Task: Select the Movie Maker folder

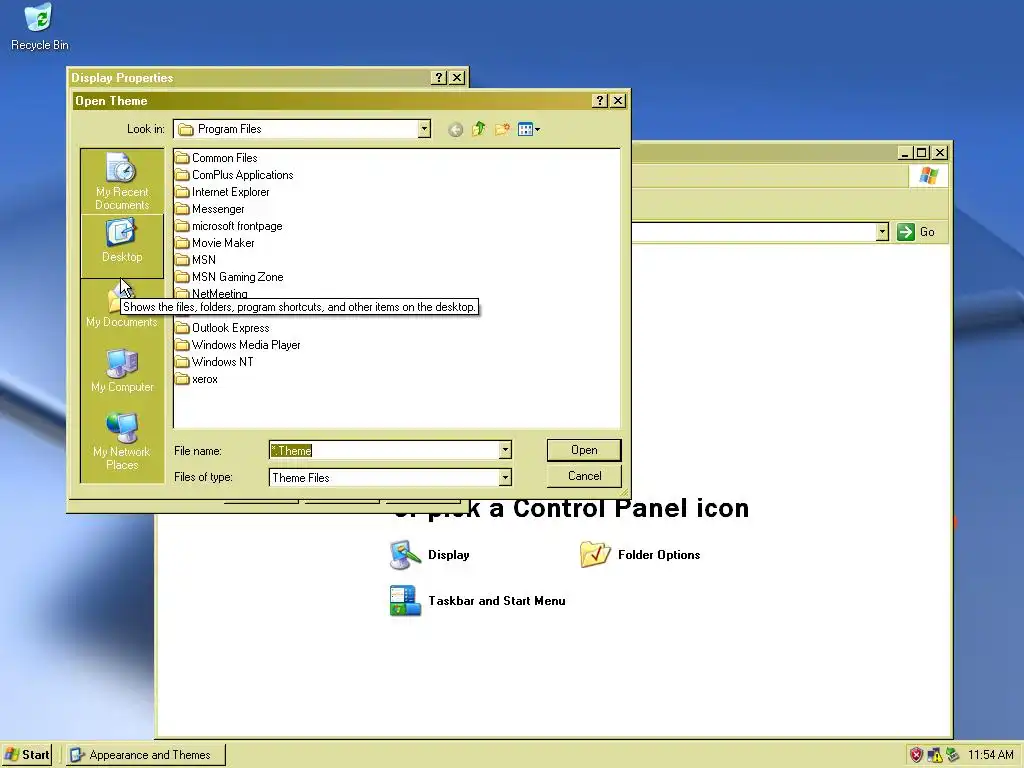Action: [216, 243]
